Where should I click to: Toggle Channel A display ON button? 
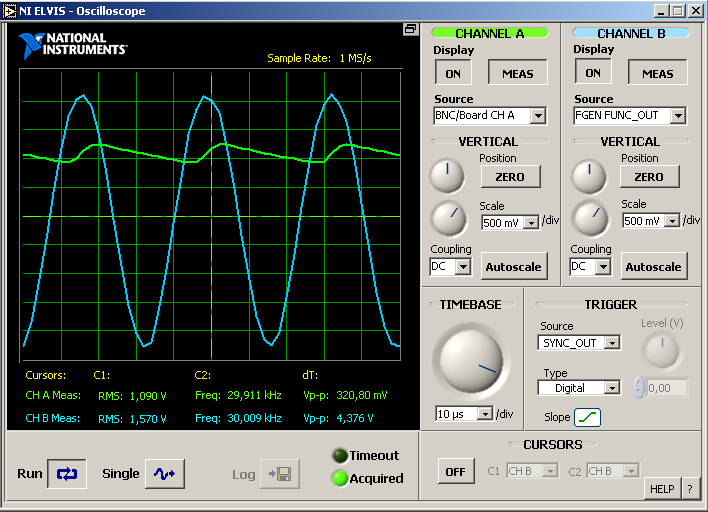tap(453, 73)
